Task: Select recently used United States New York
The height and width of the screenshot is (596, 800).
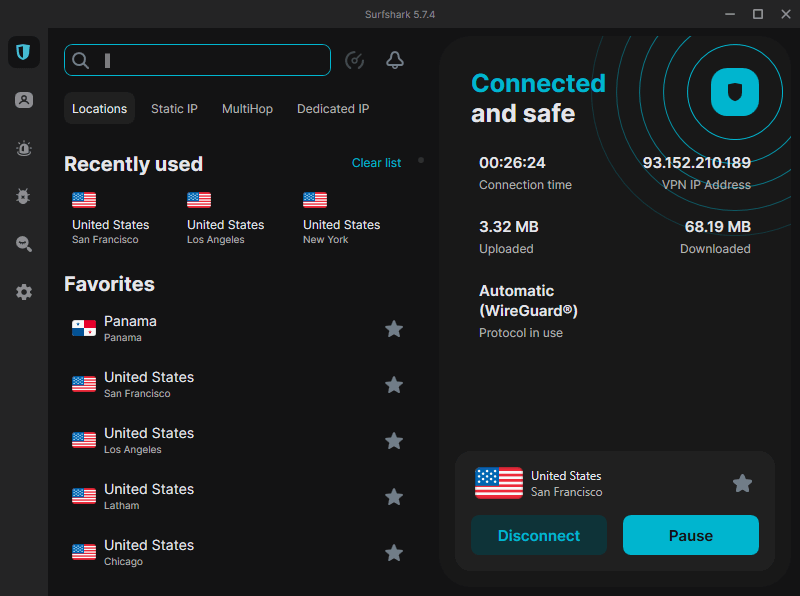Action: (341, 218)
